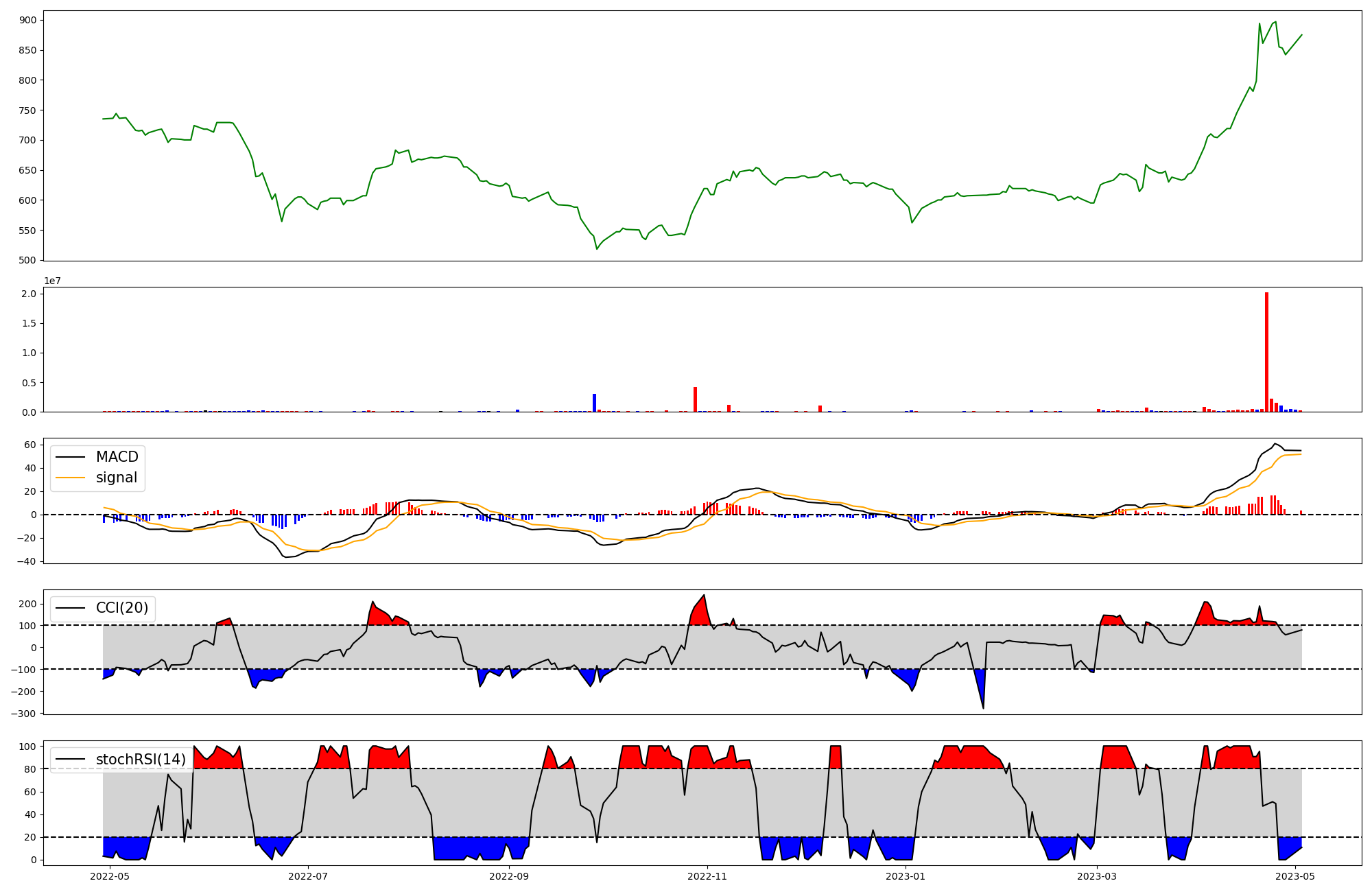This screenshot has height=892, width=1372.
Task: Click the 2023-05 date axis label
Action: click(x=1295, y=876)
